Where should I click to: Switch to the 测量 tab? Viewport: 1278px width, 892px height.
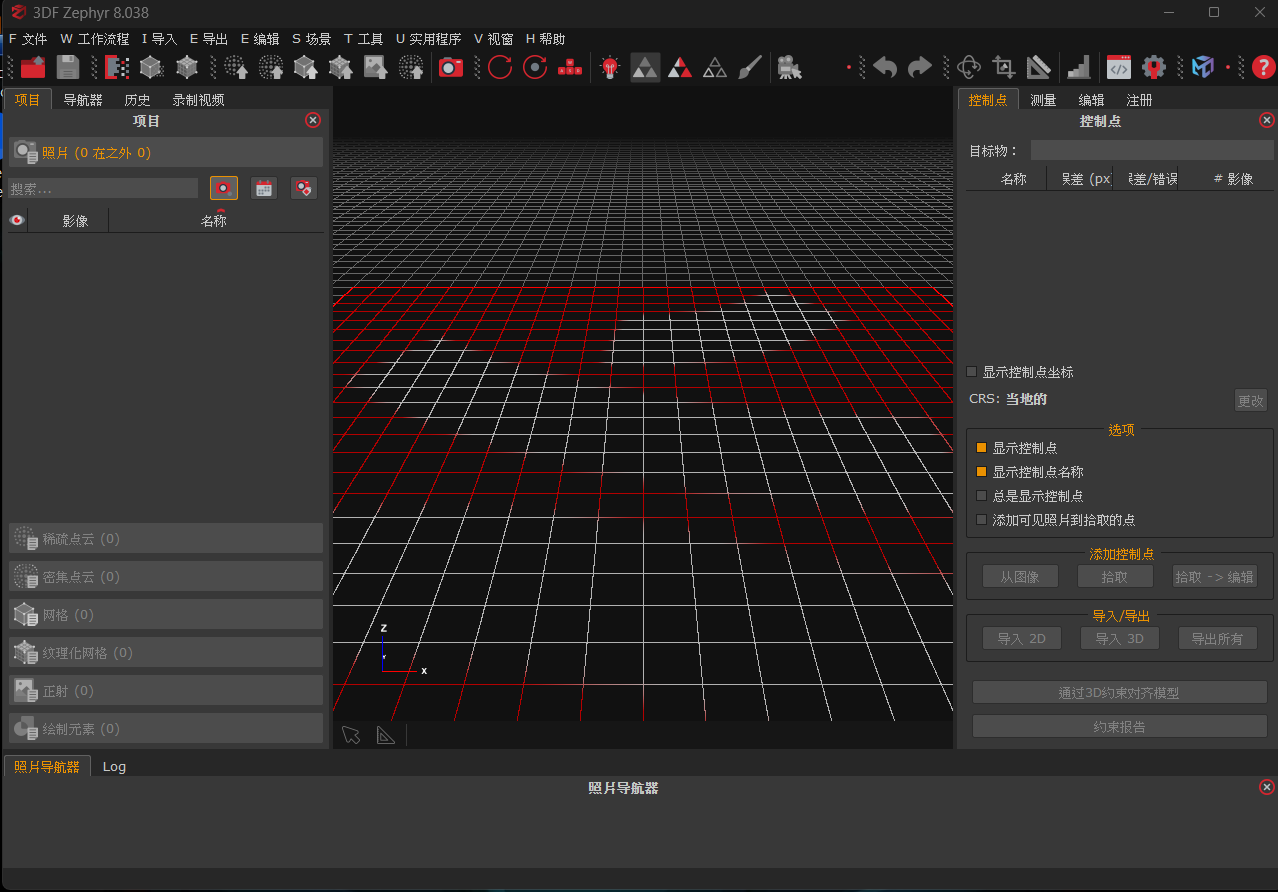click(x=1043, y=100)
